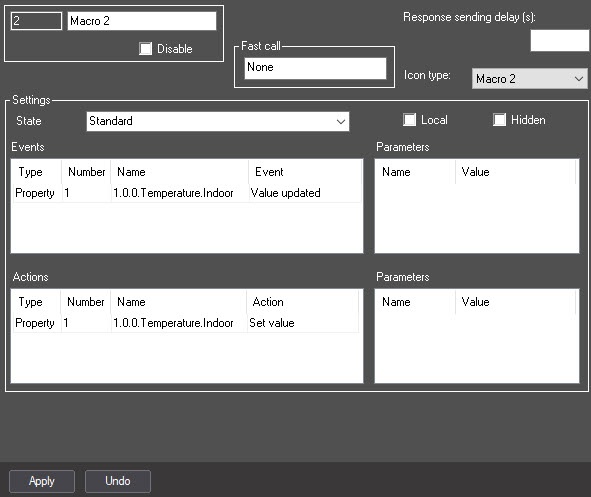Expand the Icon type dropdown
This screenshot has width=591, height=497.
pos(530,79)
